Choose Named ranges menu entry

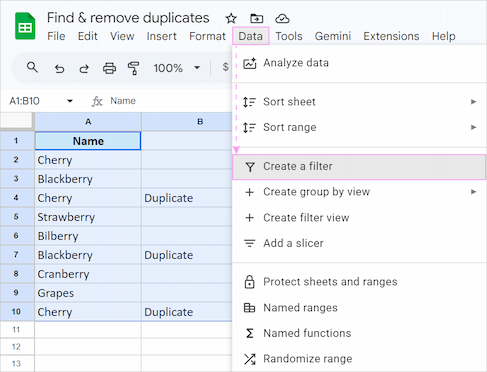[359, 308]
